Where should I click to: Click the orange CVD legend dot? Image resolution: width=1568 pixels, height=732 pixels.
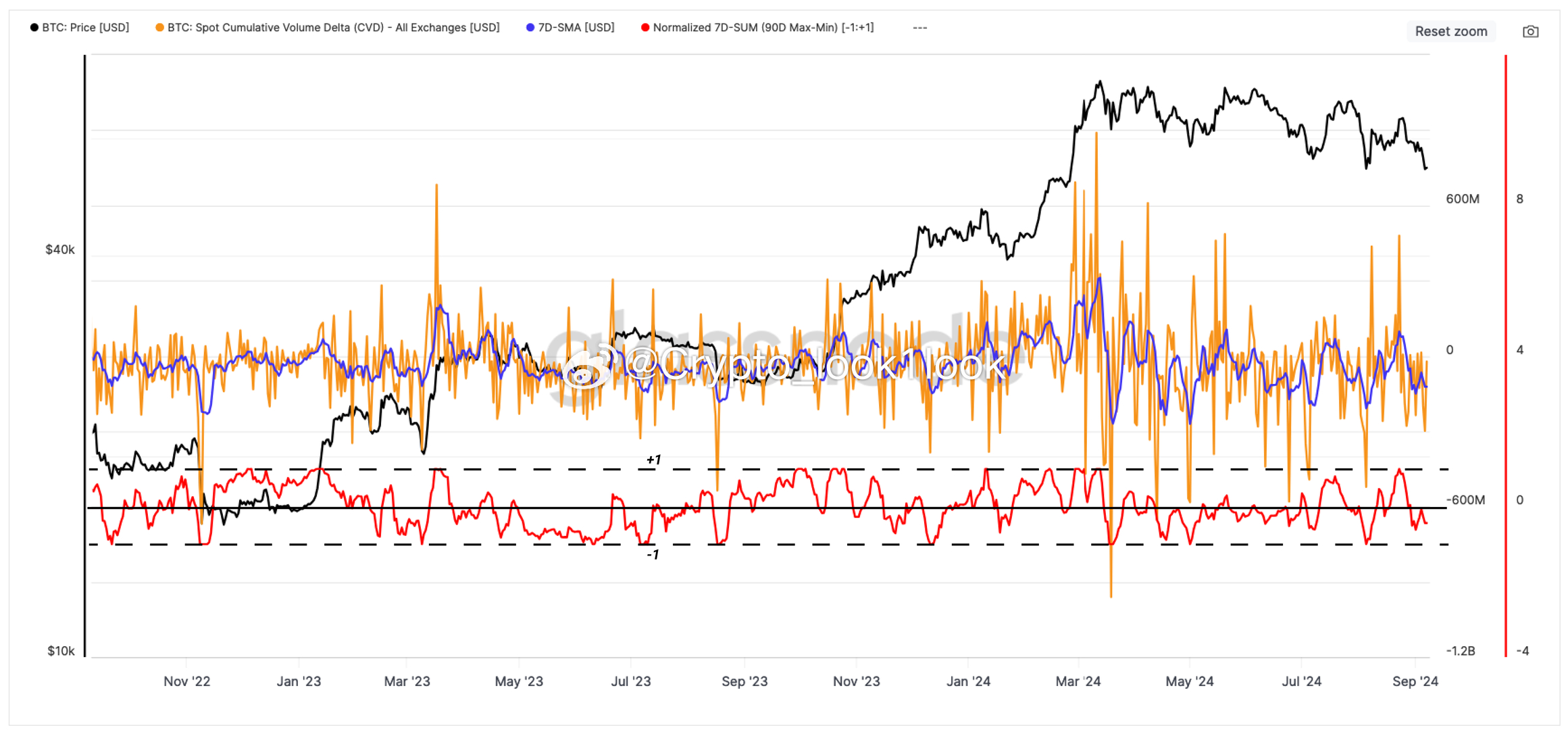[159, 28]
